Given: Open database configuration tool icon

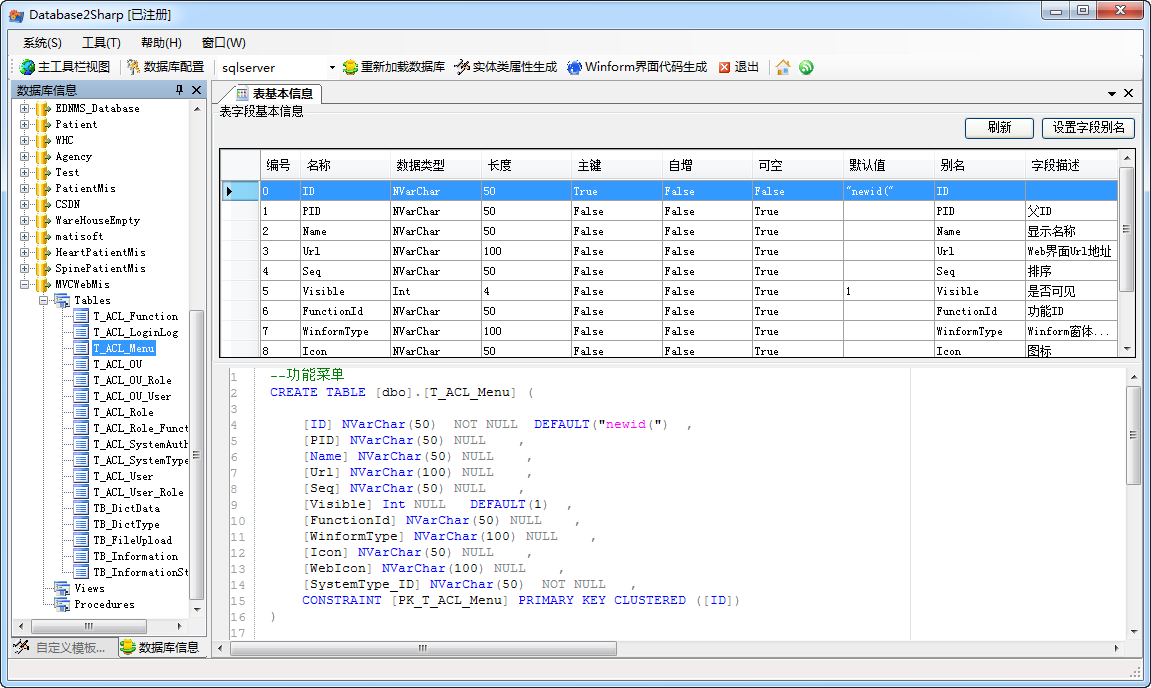Looking at the screenshot, I should pos(134,67).
